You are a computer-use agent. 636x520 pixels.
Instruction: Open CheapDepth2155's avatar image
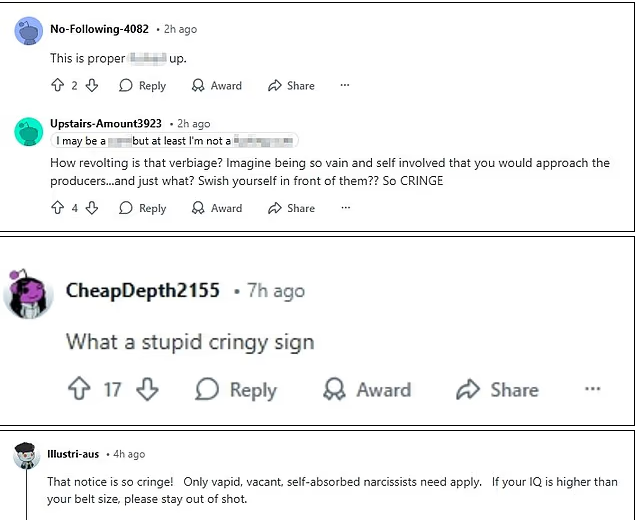point(30,292)
